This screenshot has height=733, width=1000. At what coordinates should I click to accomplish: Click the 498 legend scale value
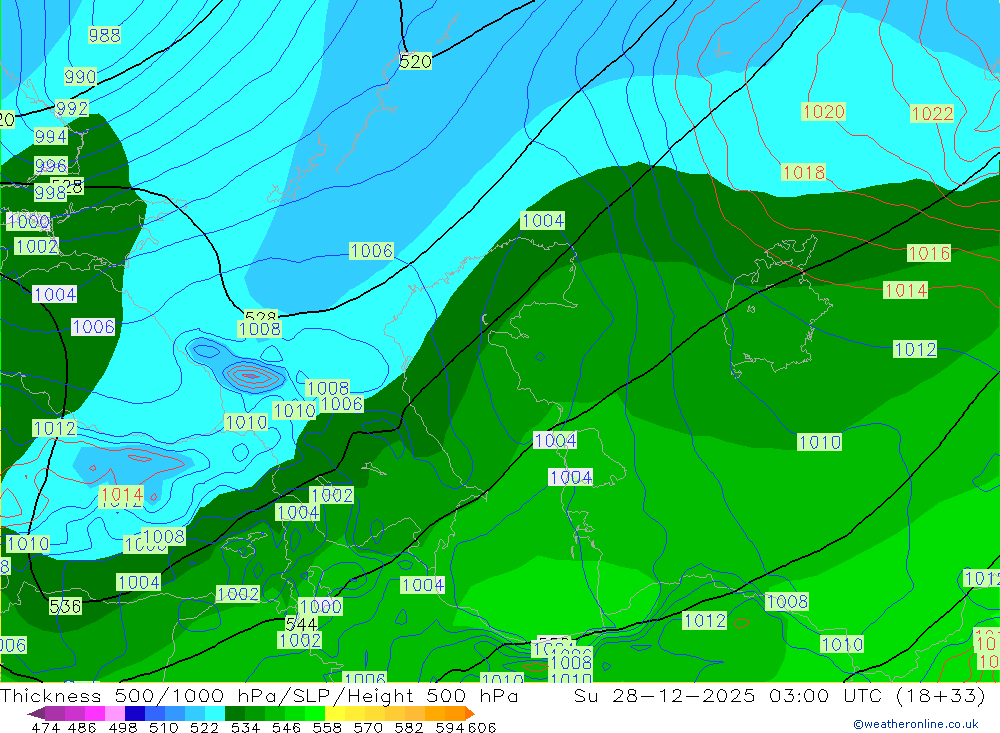click(123, 727)
